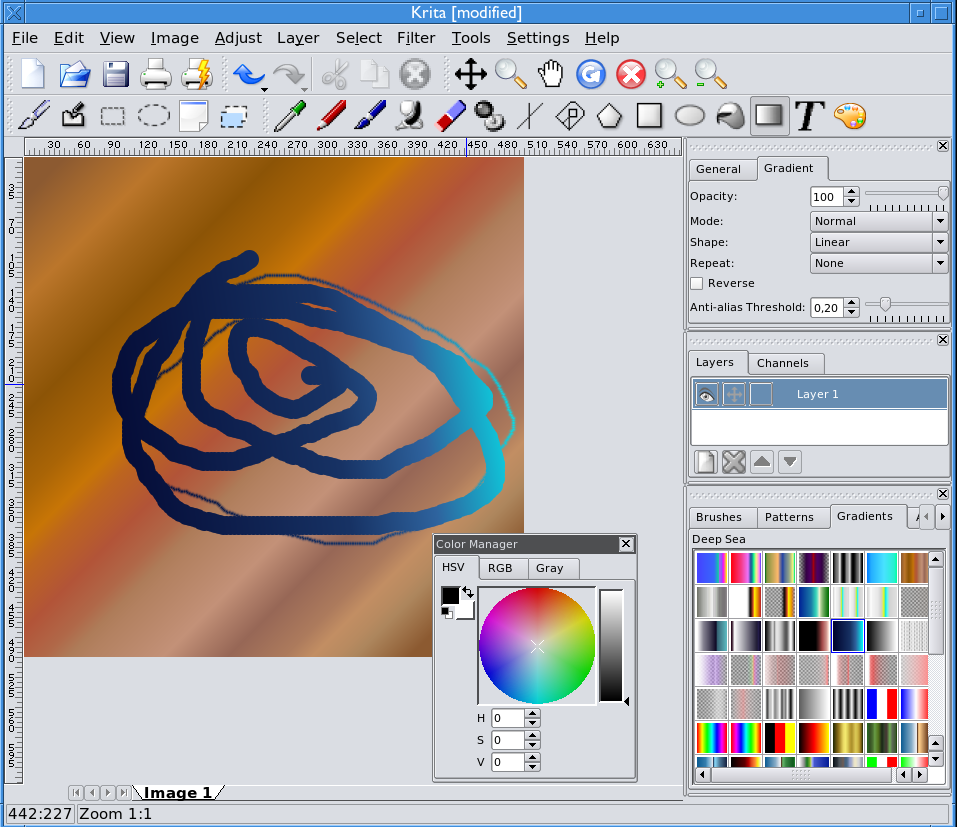
Task: Select the Eraser tool
Action: [451, 115]
